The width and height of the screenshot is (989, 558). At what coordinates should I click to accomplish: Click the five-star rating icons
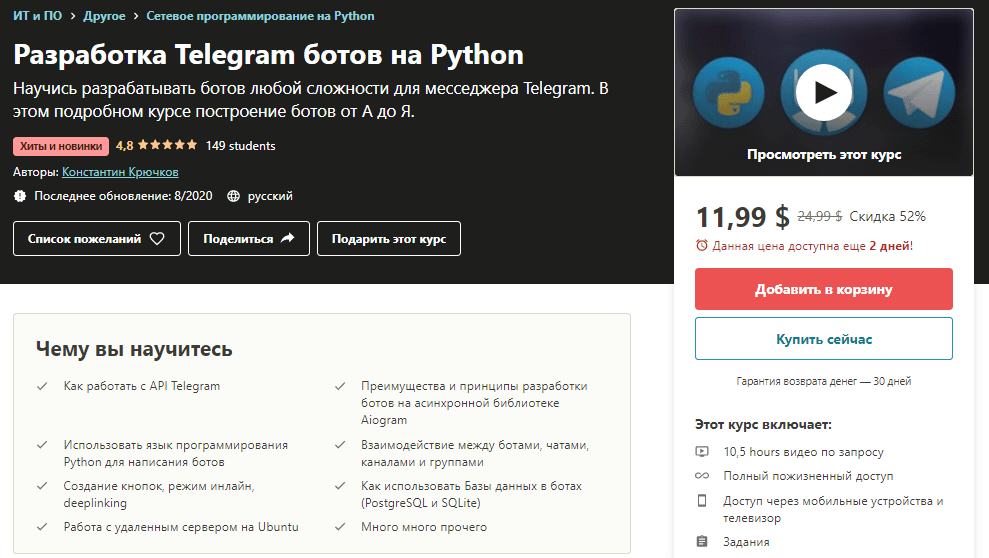tap(168, 145)
